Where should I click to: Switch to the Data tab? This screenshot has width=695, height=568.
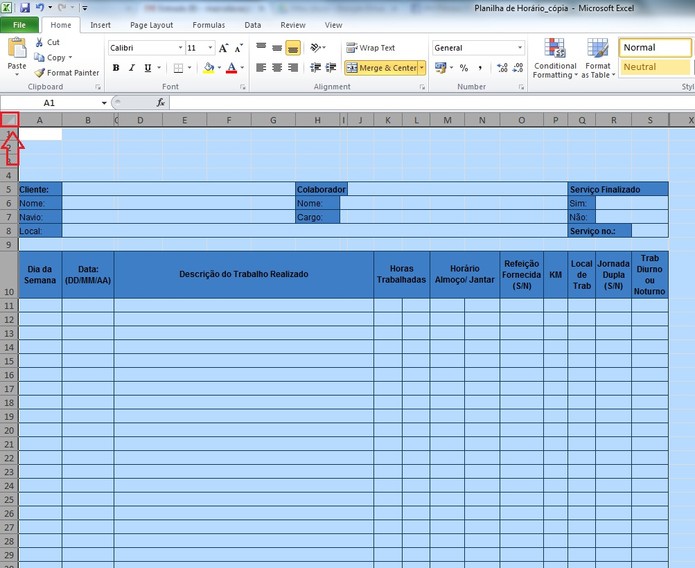253,25
